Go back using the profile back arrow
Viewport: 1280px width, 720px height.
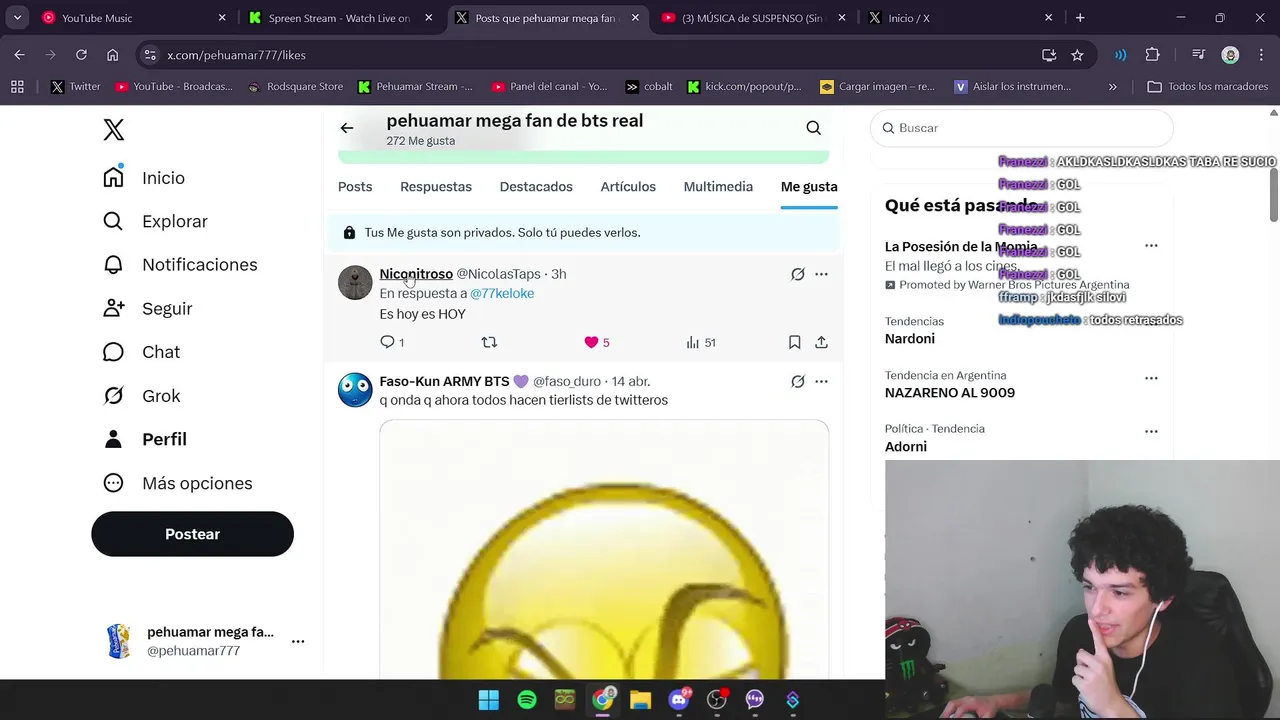(347, 128)
